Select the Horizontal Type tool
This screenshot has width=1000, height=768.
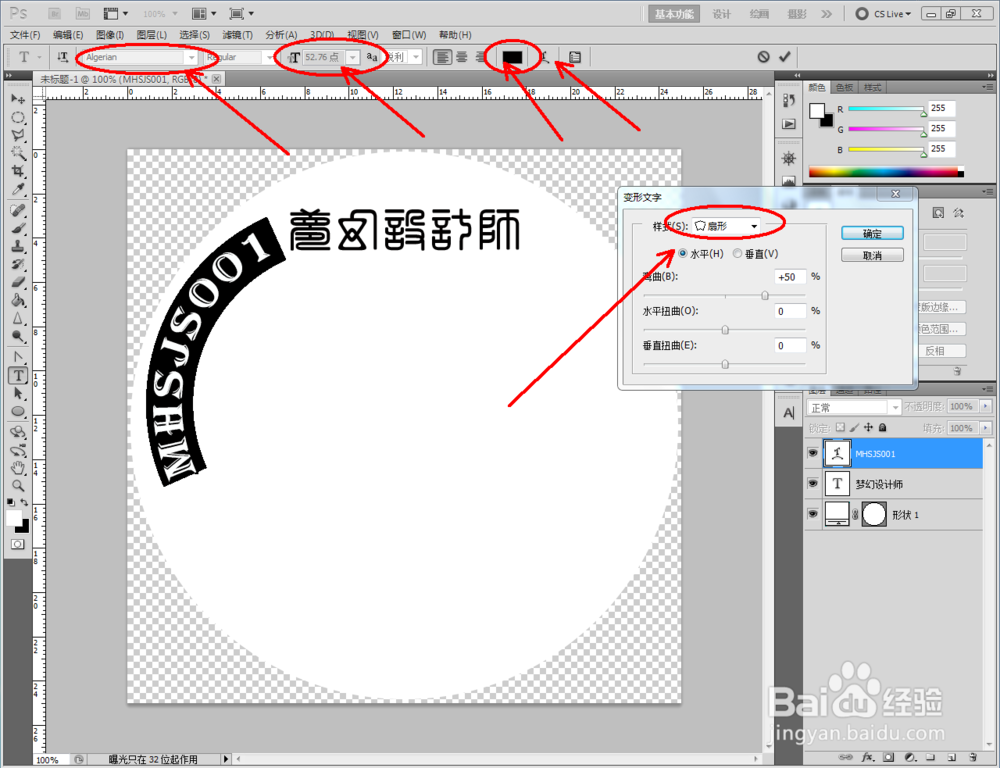click(x=18, y=375)
